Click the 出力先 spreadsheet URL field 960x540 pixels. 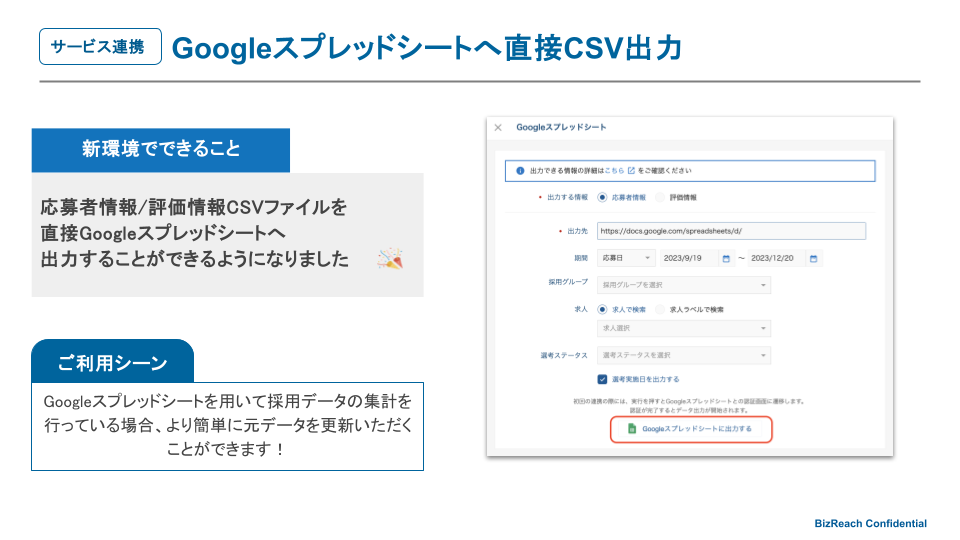point(731,231)
